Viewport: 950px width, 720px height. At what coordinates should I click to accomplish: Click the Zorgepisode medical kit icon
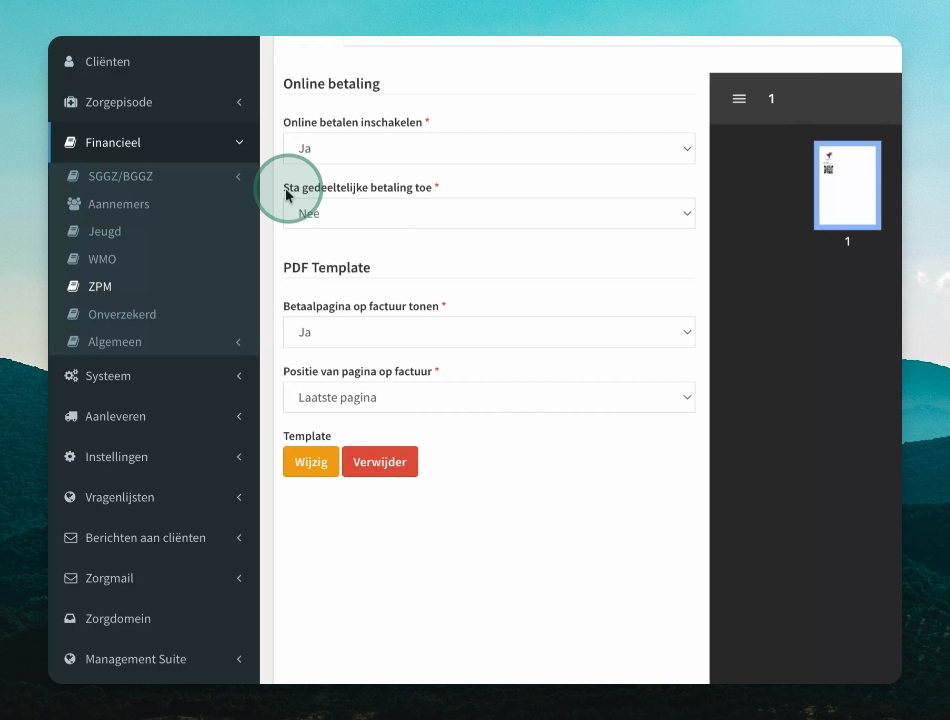pyautogui.click(x=70, y=102)
